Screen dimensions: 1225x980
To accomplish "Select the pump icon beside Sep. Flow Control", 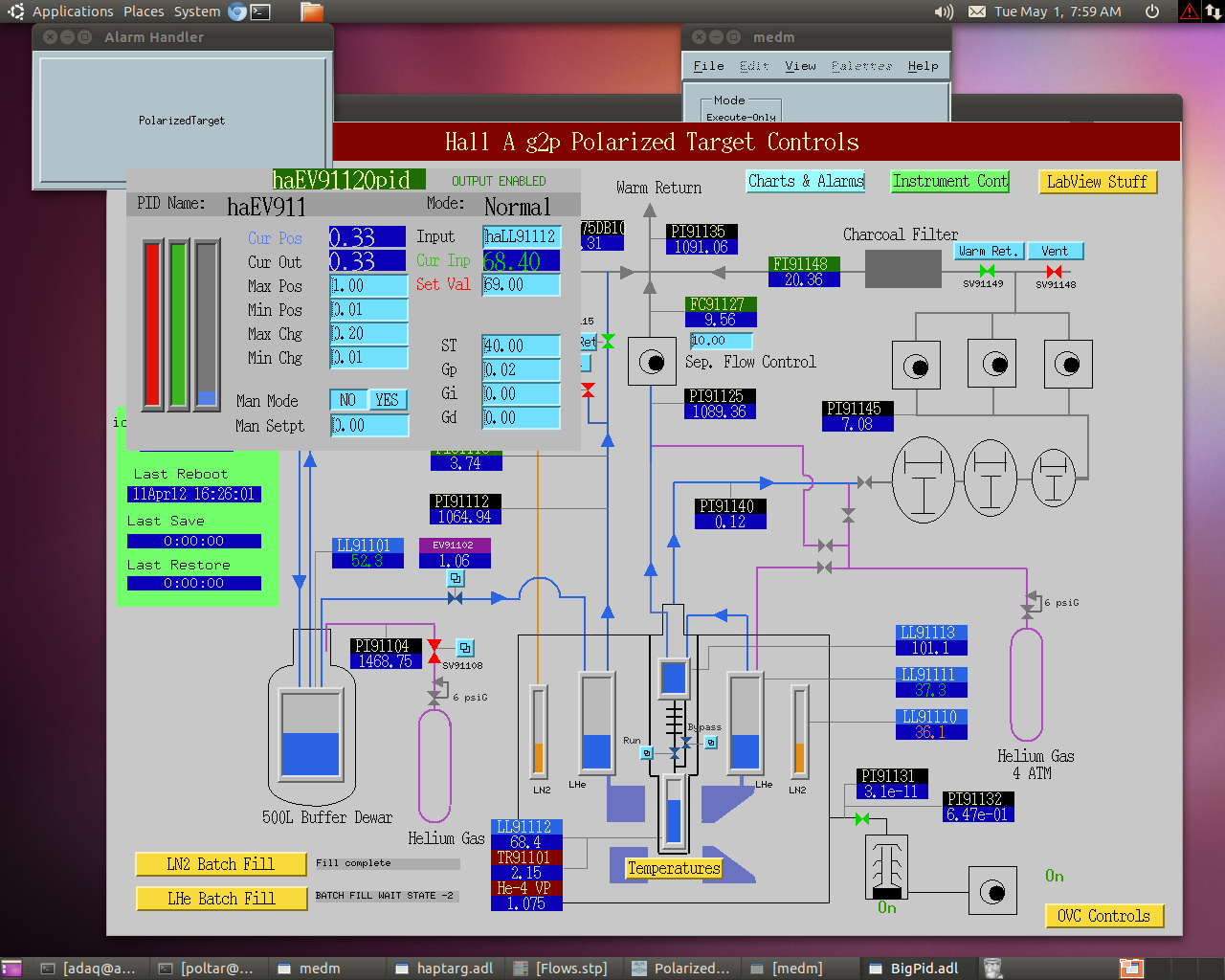I will pos(652,363).
